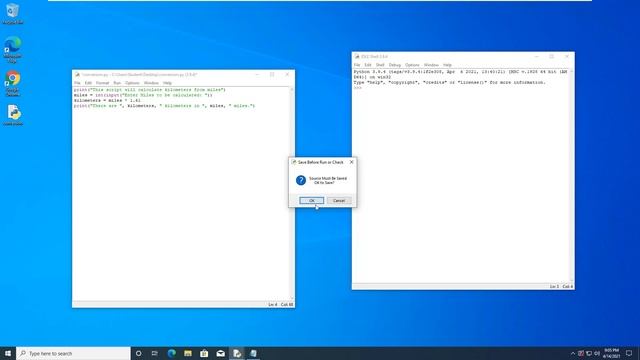Click the Ln/Col status in Shell status bar
The height and width of the screenshot is (360, 640).
point(561,287)
